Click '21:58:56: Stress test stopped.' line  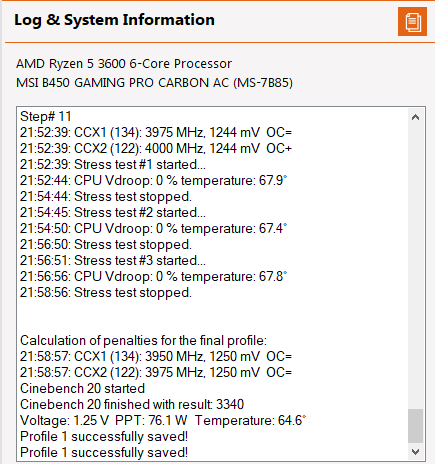[x=106, y=292]
